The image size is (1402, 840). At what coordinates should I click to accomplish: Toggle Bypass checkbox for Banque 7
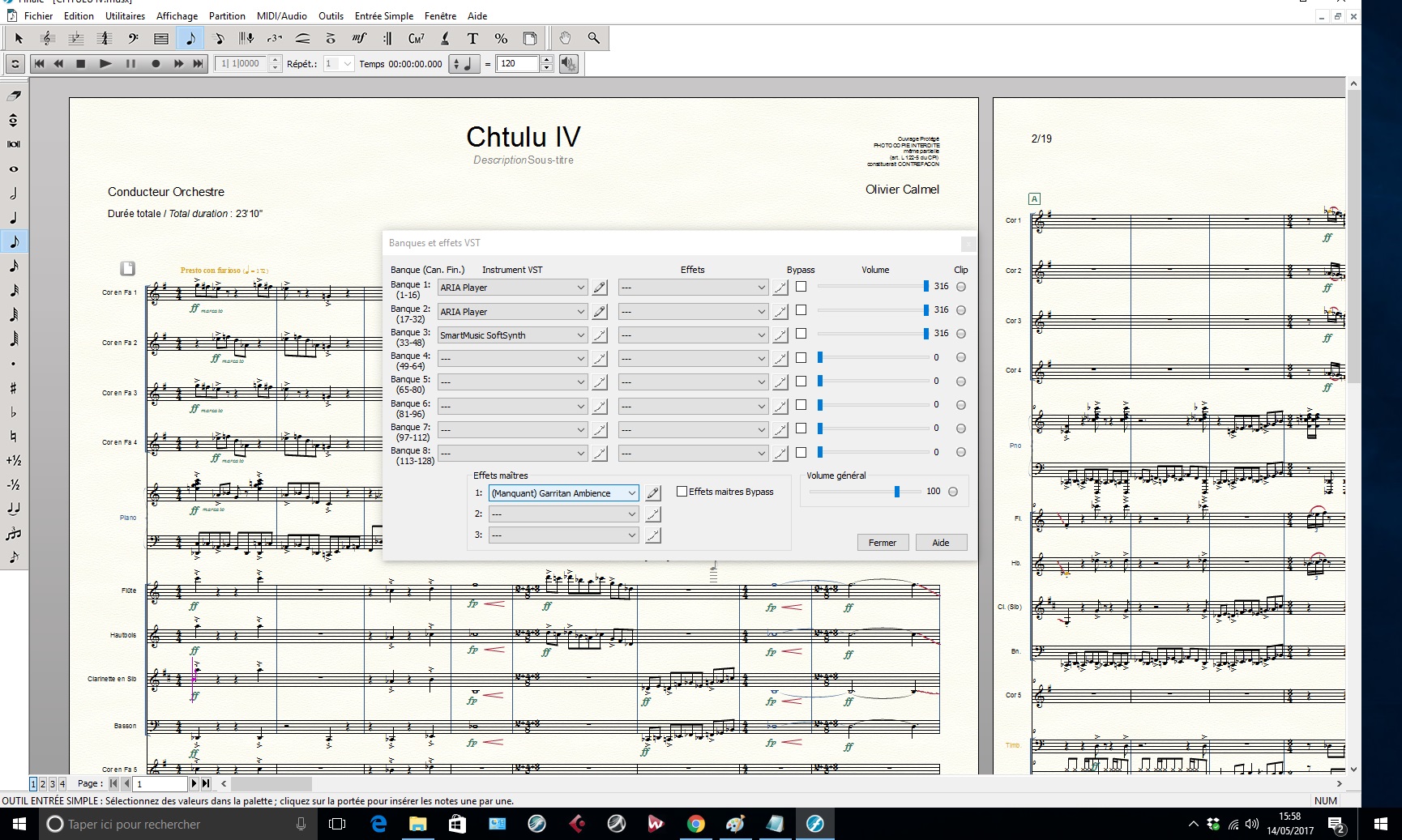[x=801, y=429]
